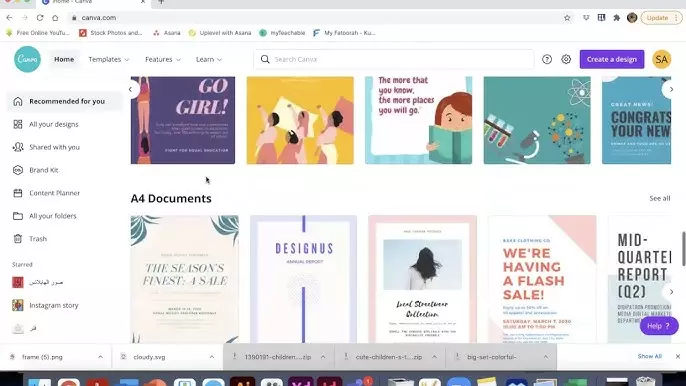Close the downloads bar

point(678,356)
